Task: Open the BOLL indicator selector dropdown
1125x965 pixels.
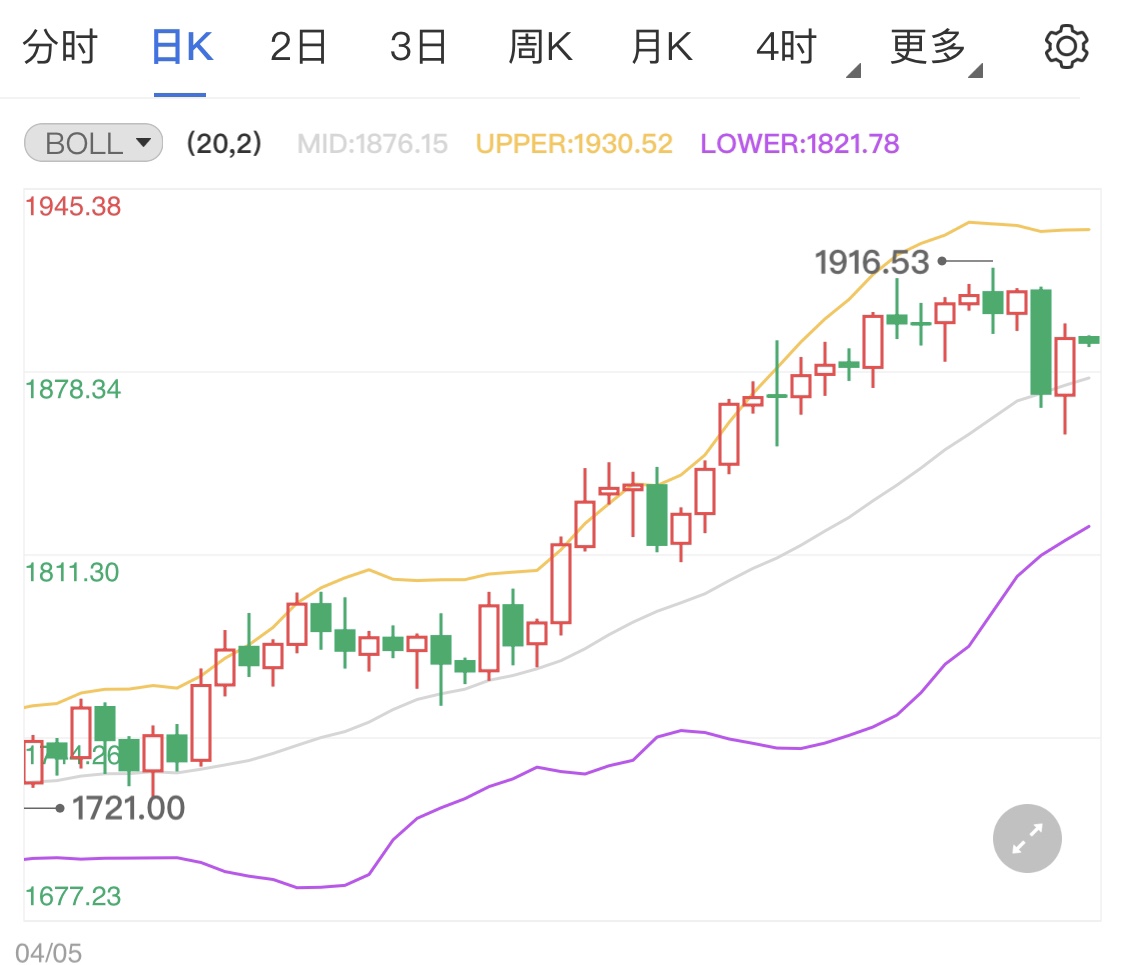Action: [x=93, y=143]
